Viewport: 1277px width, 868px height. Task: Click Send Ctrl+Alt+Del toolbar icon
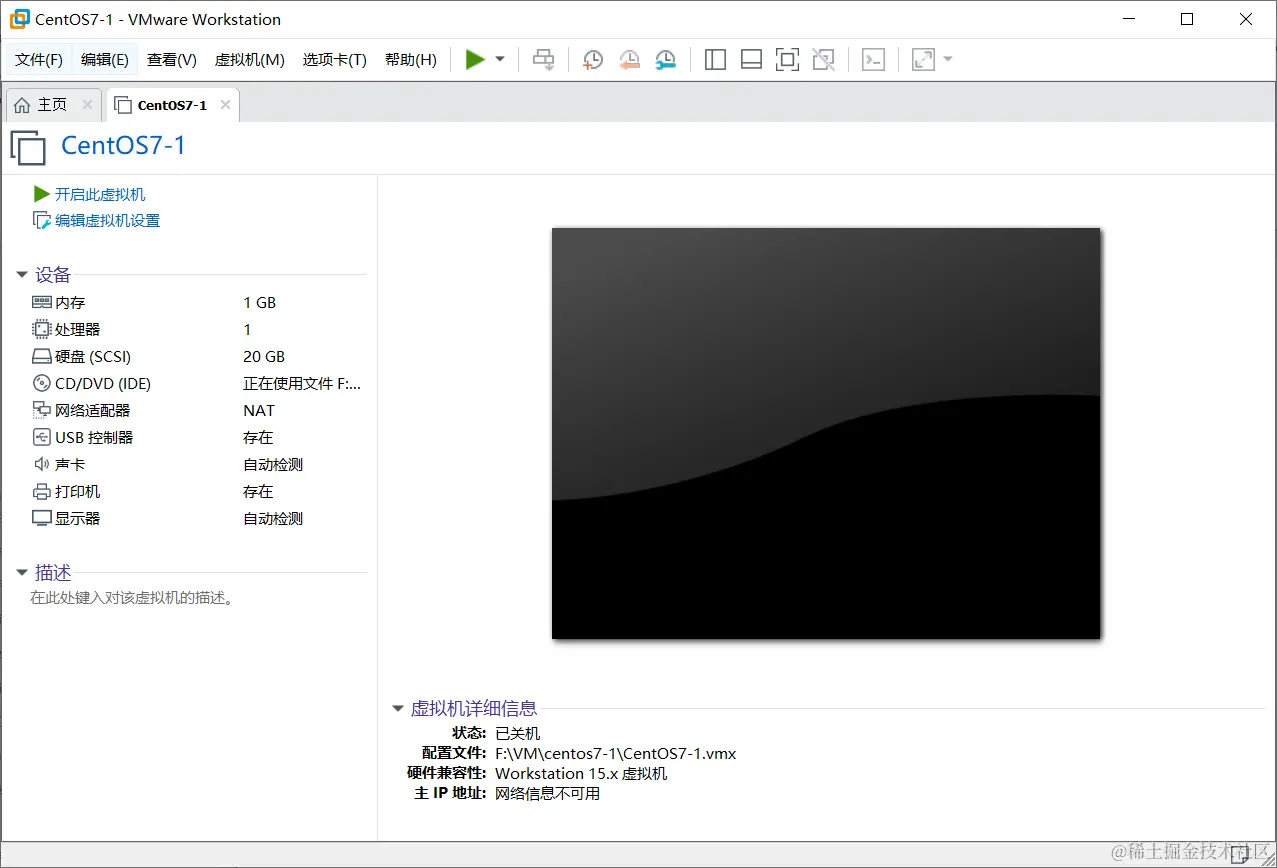tap(543, 60)
